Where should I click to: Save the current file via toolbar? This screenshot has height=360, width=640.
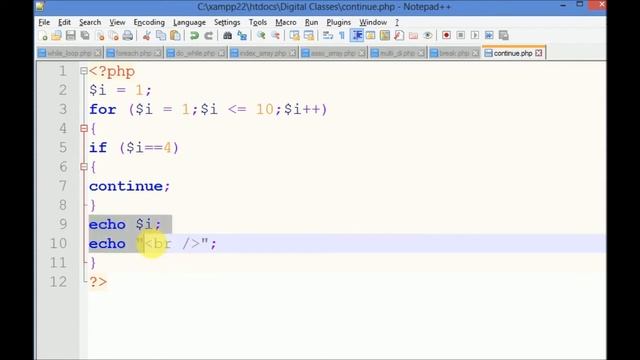(71, 36)
